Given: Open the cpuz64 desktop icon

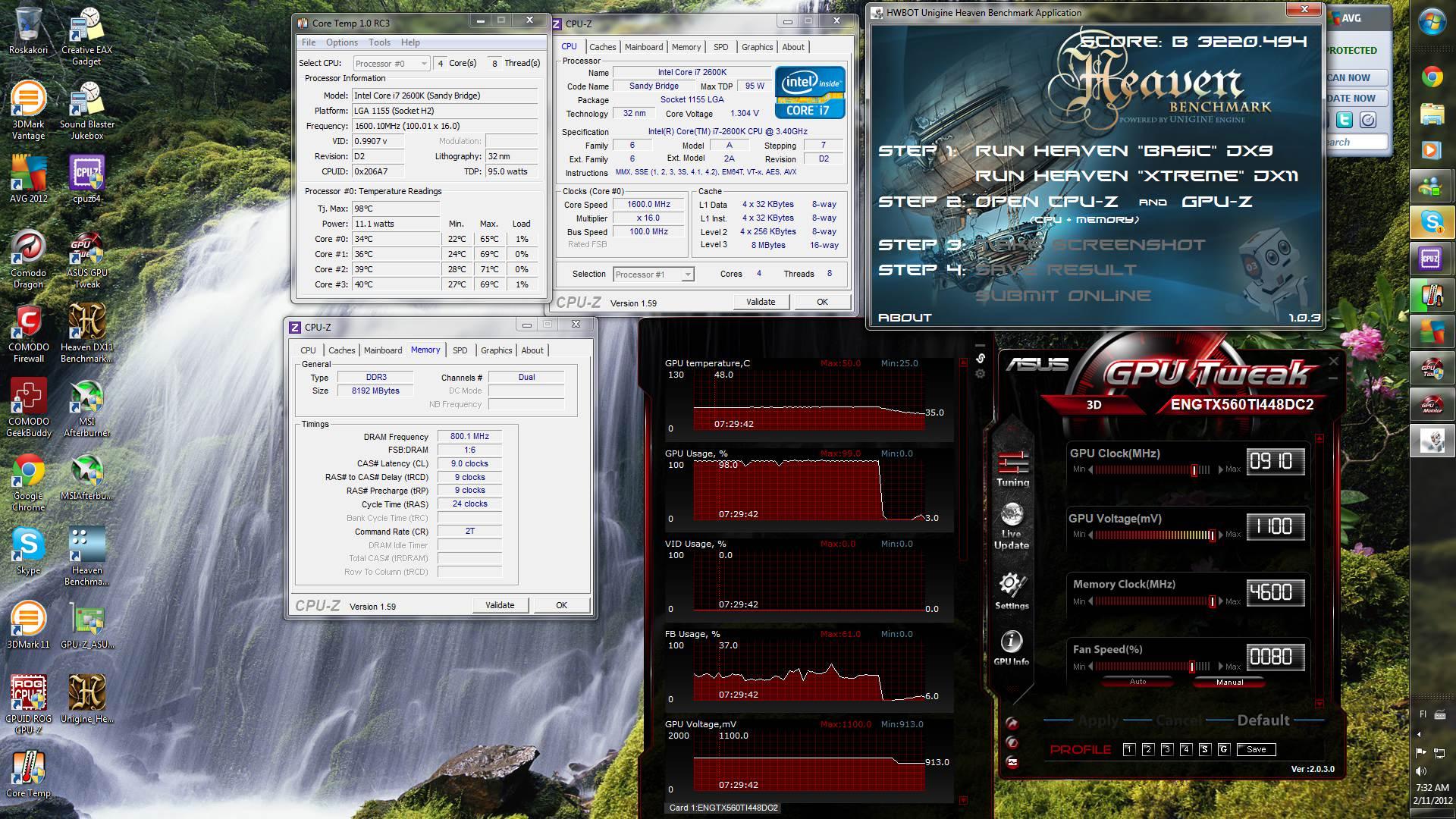Looking at the screenshot, I should (x=86, y=179).
